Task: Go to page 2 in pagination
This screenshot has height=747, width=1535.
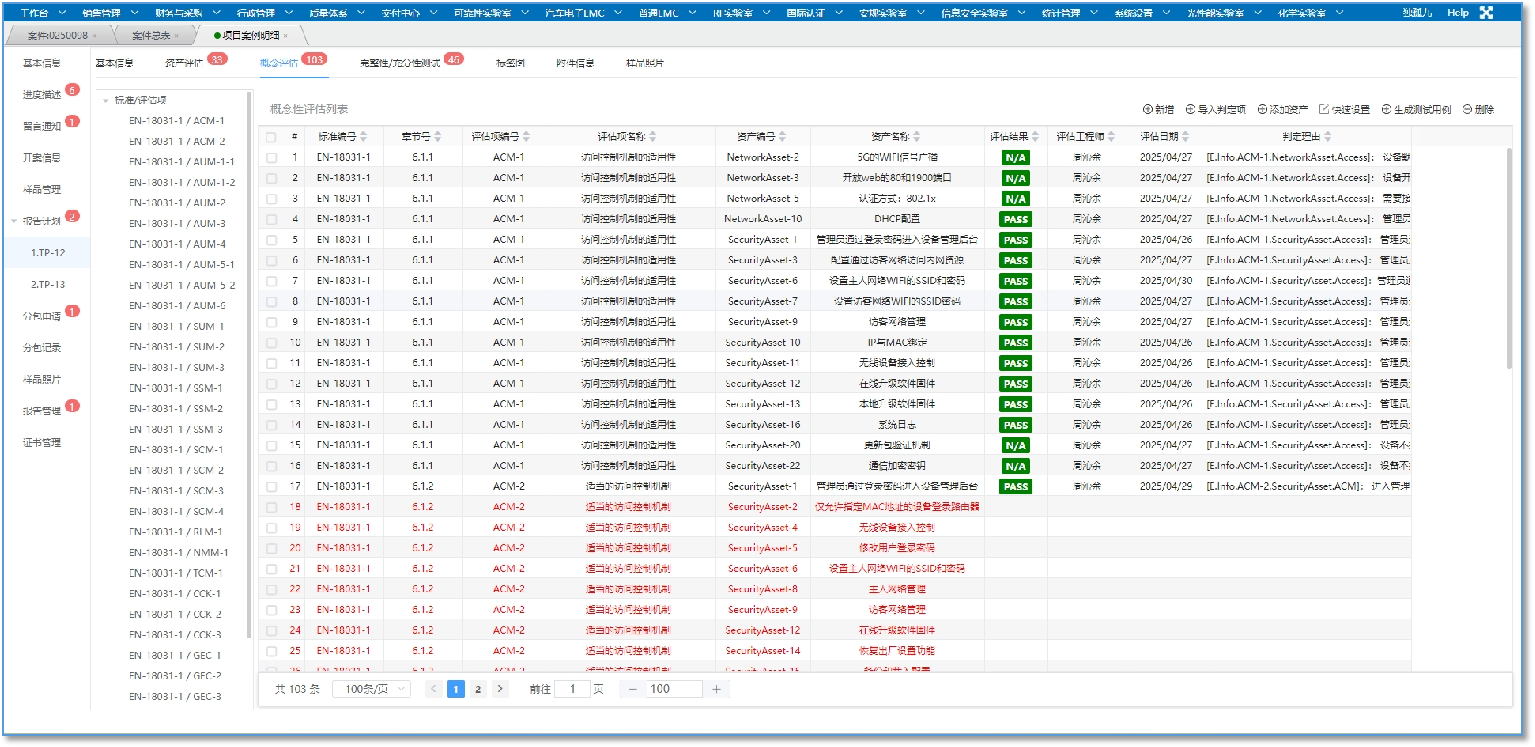Action: pyautogui.click(x=478, y=689)
